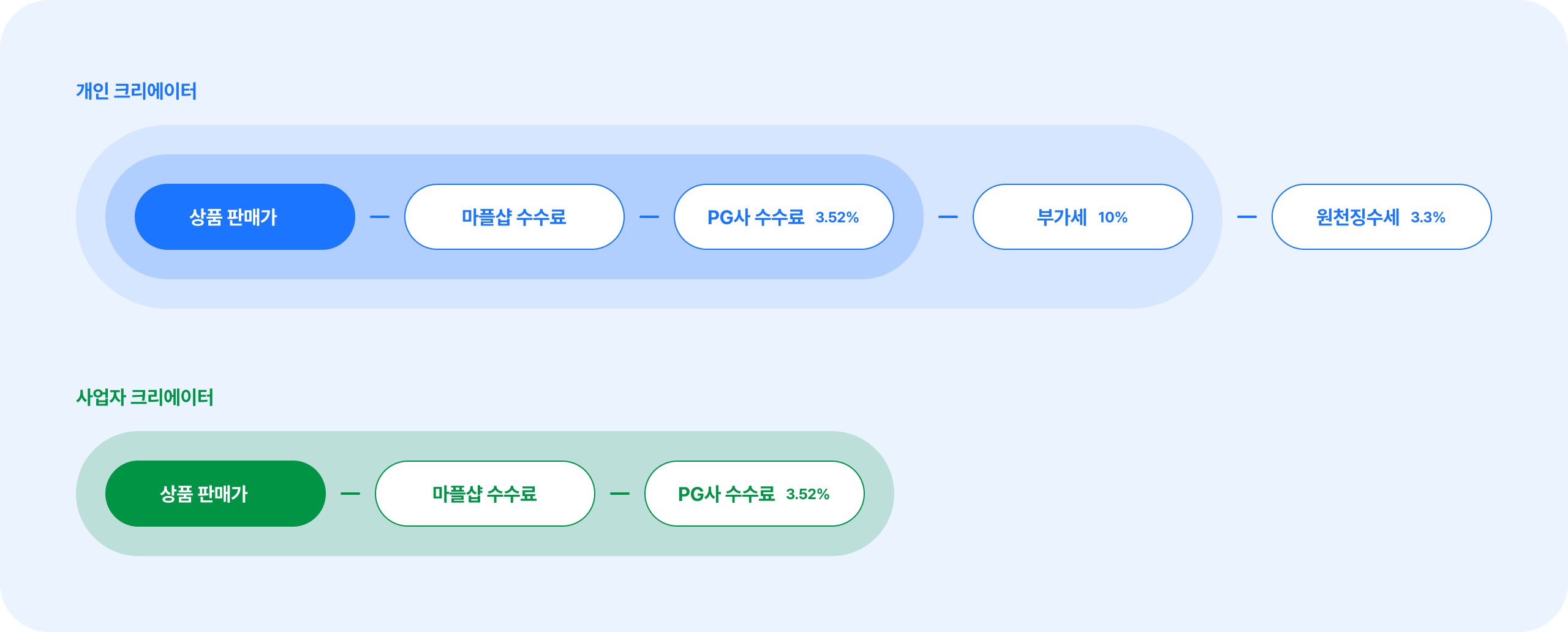Click the green minus sign before PG사 수수료
The width and height of the screenshot is (1568, 632).
[x=620, y=494]
